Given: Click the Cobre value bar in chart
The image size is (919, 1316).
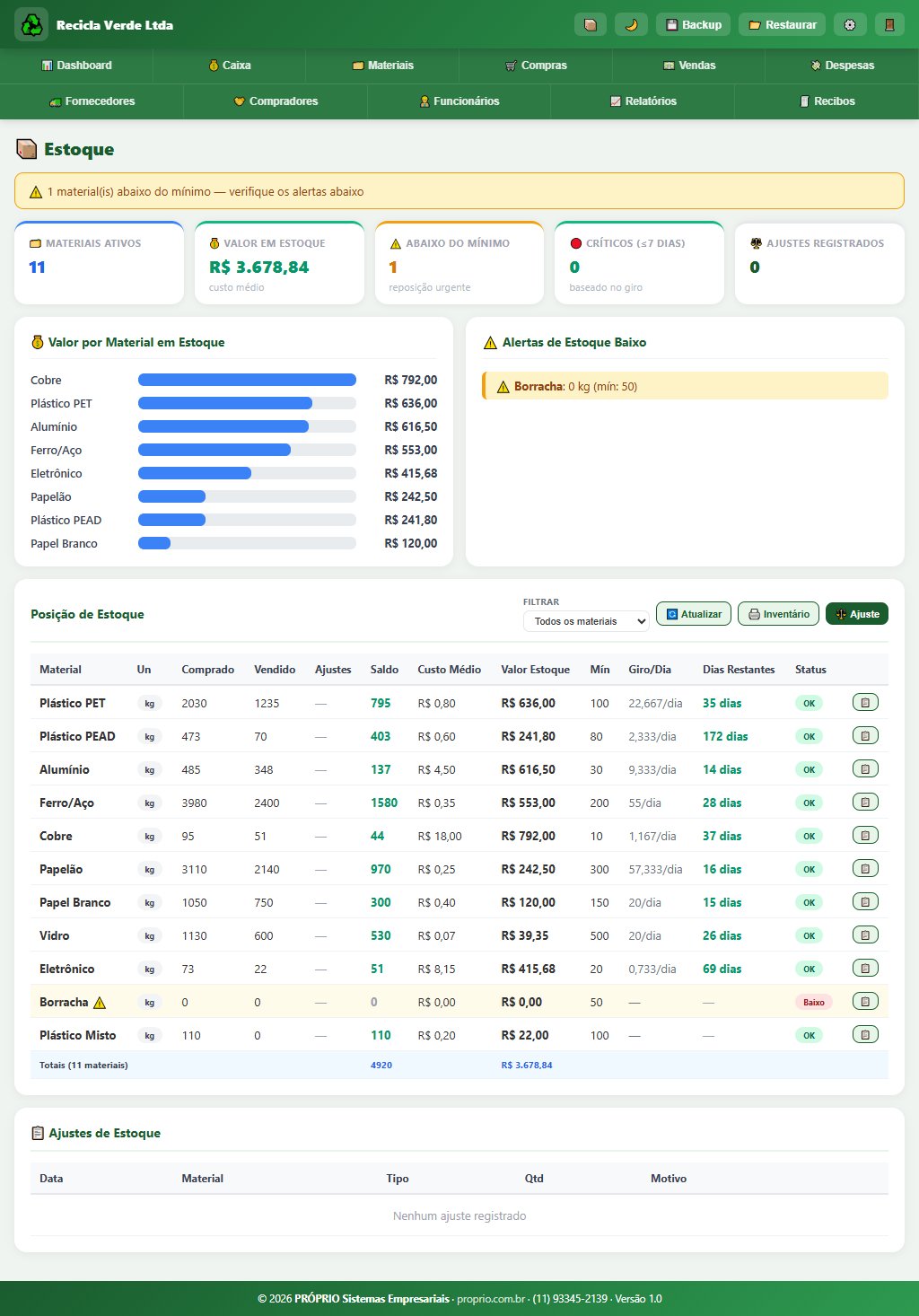Looking at the screenshot, I should click(247, 380).
